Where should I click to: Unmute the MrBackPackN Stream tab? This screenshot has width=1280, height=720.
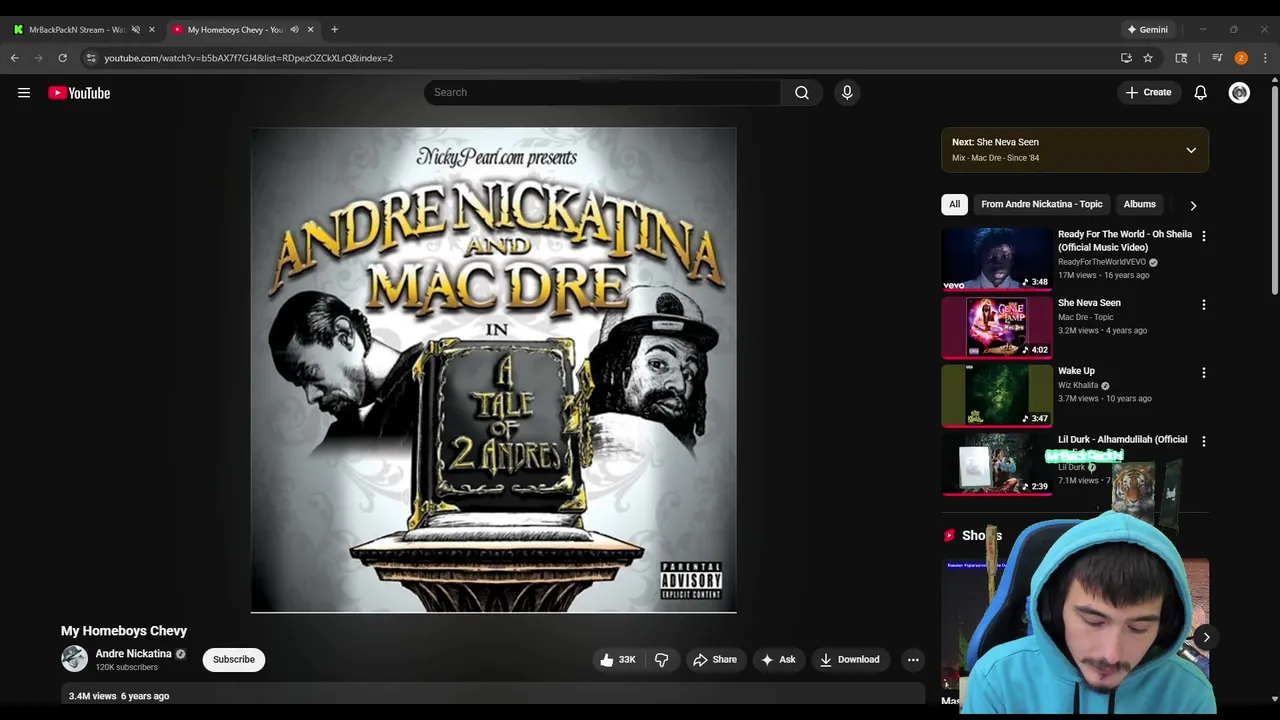[136, 29]
